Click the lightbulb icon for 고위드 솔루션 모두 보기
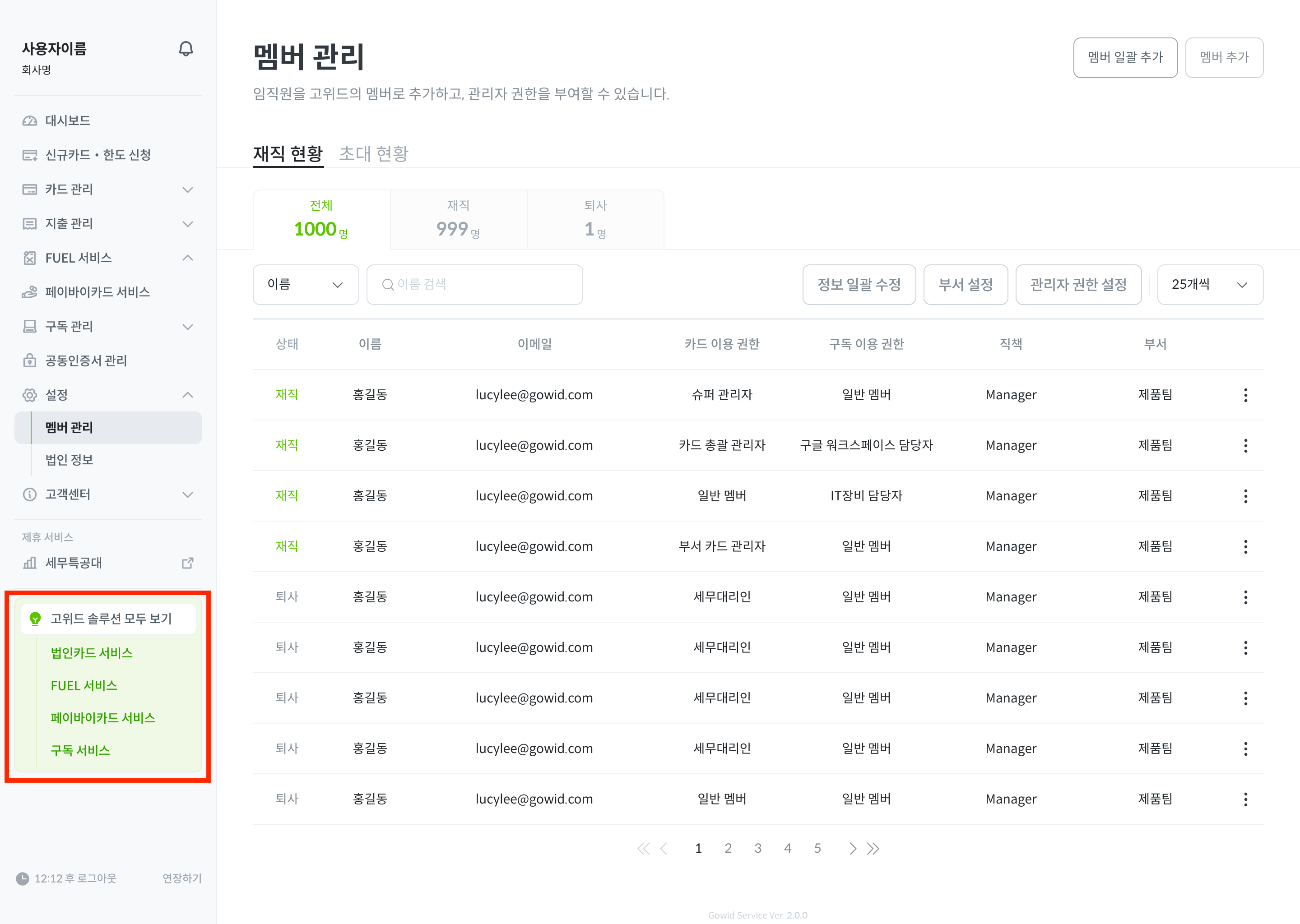Screen dimensions: 1300x924 35,619
